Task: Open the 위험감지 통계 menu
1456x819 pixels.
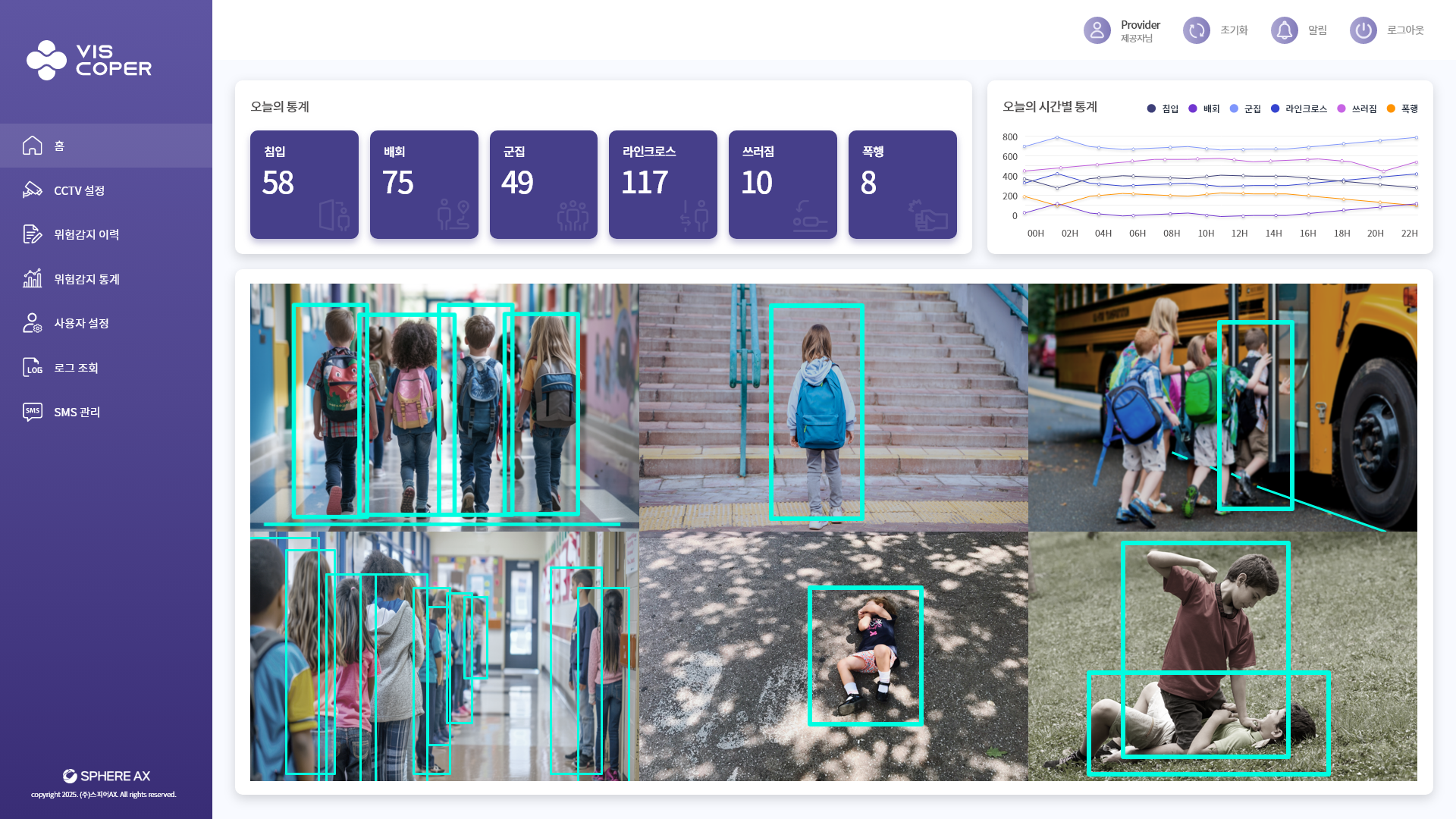Action: tap(86, 279)
